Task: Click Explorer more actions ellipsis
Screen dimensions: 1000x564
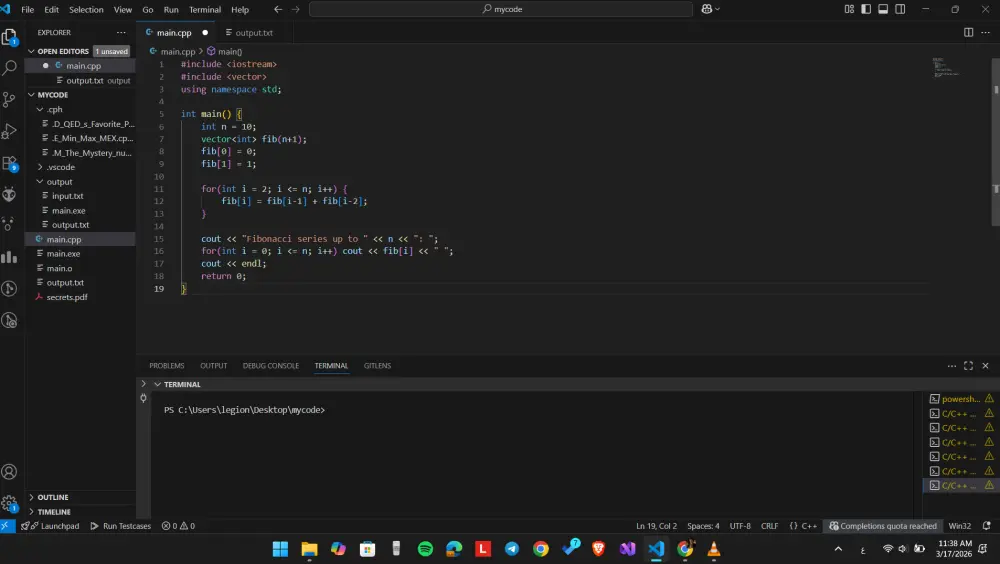Action: click(x=121, y=33)
